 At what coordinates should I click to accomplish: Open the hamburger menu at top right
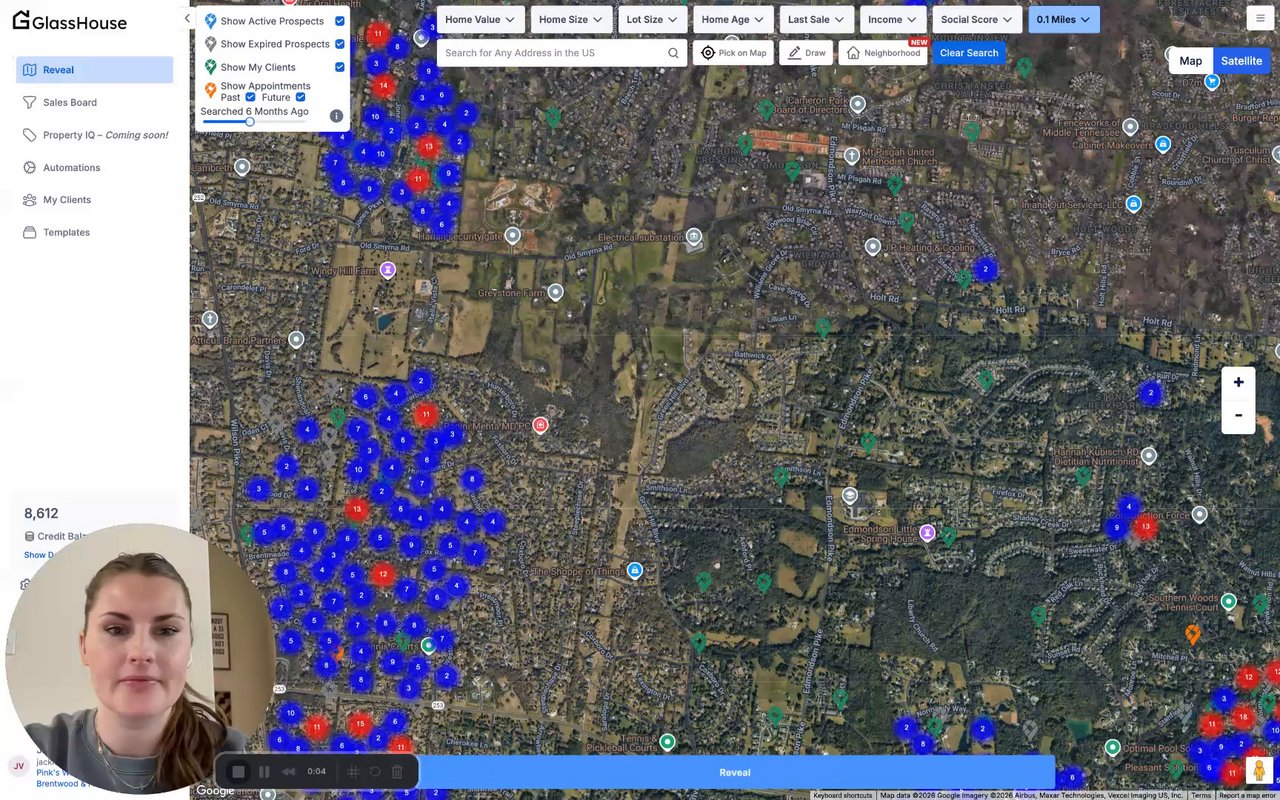click(x=1259, y=18)
